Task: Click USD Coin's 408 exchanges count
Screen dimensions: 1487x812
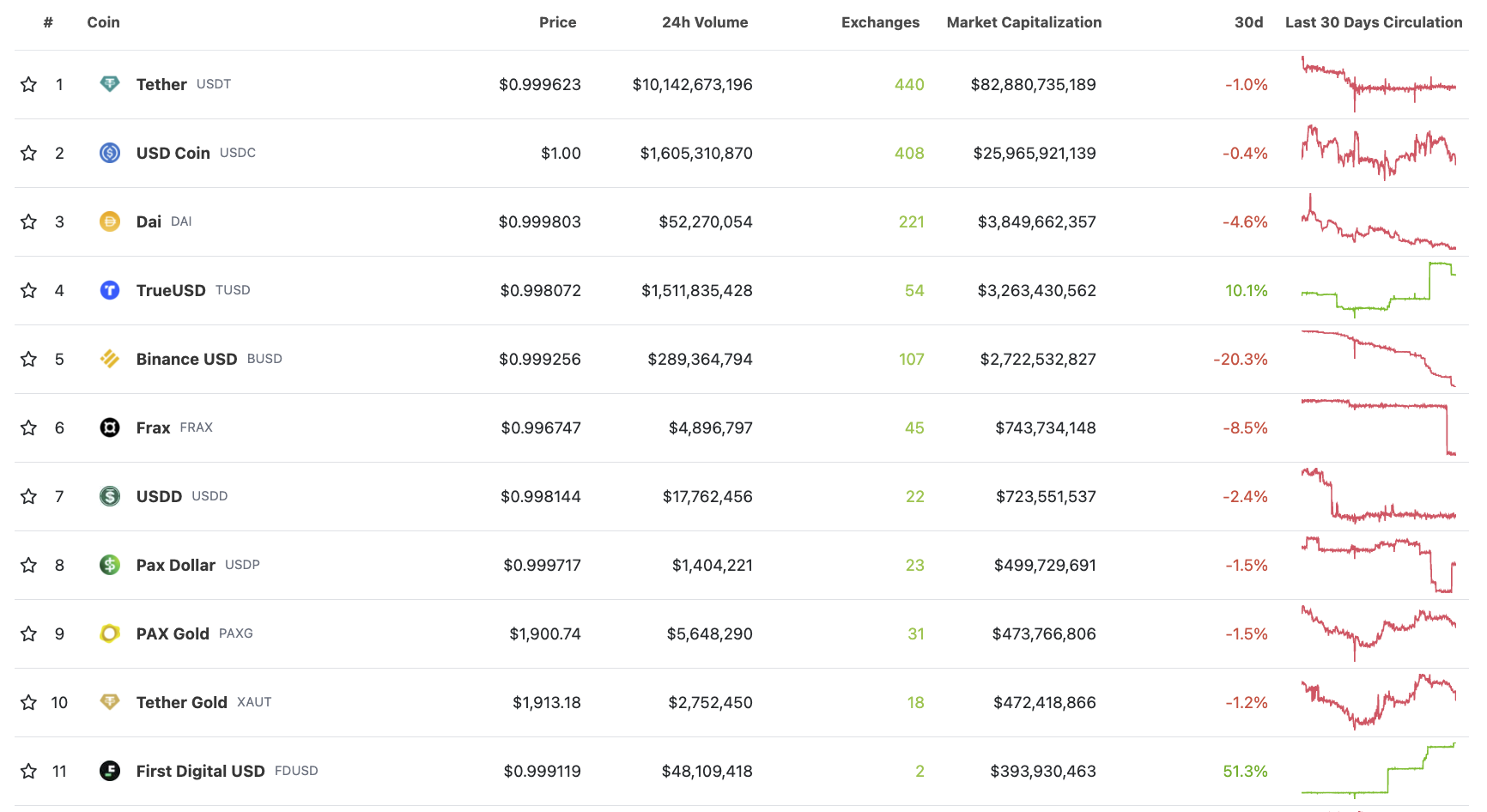Action: click(909, 153)
